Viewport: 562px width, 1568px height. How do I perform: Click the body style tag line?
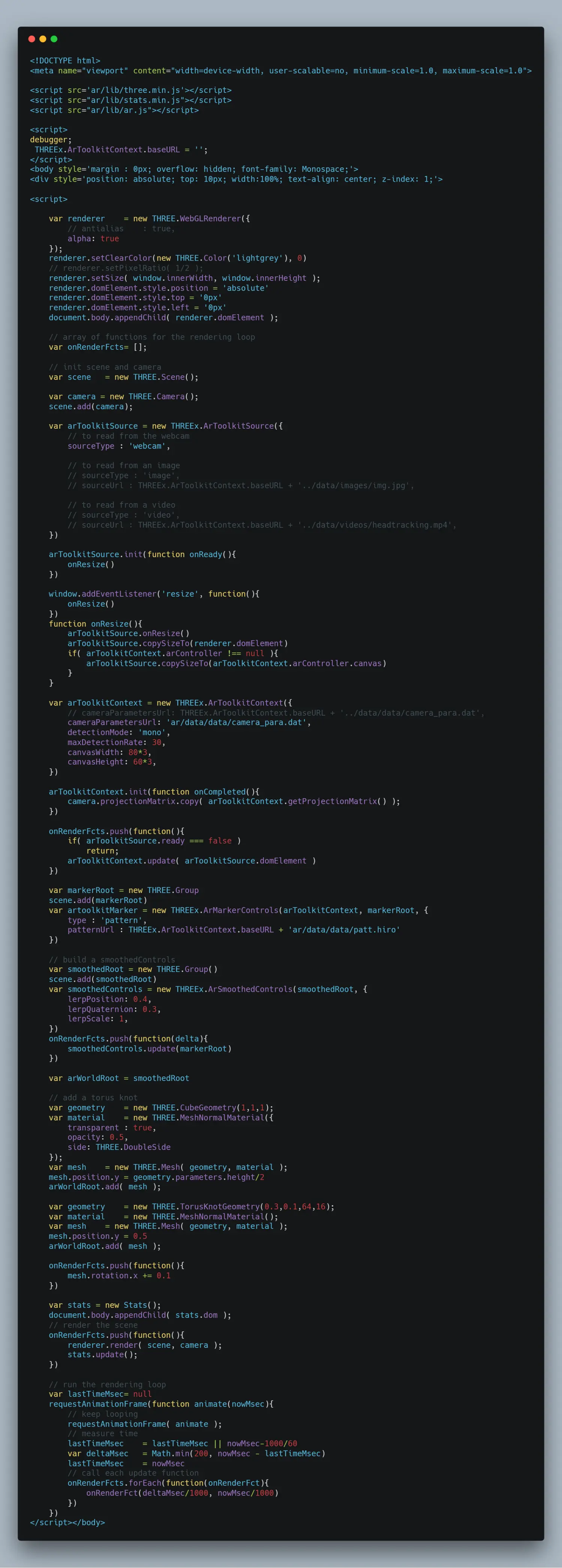194,169
